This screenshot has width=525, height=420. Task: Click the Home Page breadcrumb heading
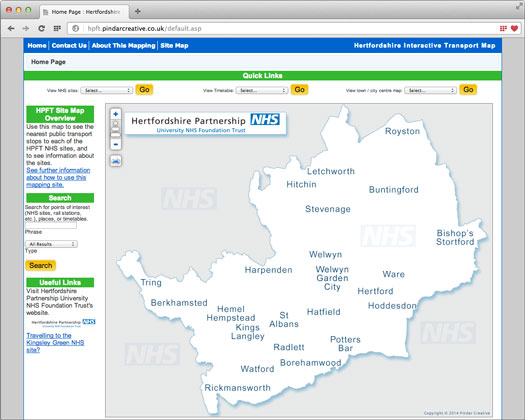pyautogui.click(x=48, y=62)
